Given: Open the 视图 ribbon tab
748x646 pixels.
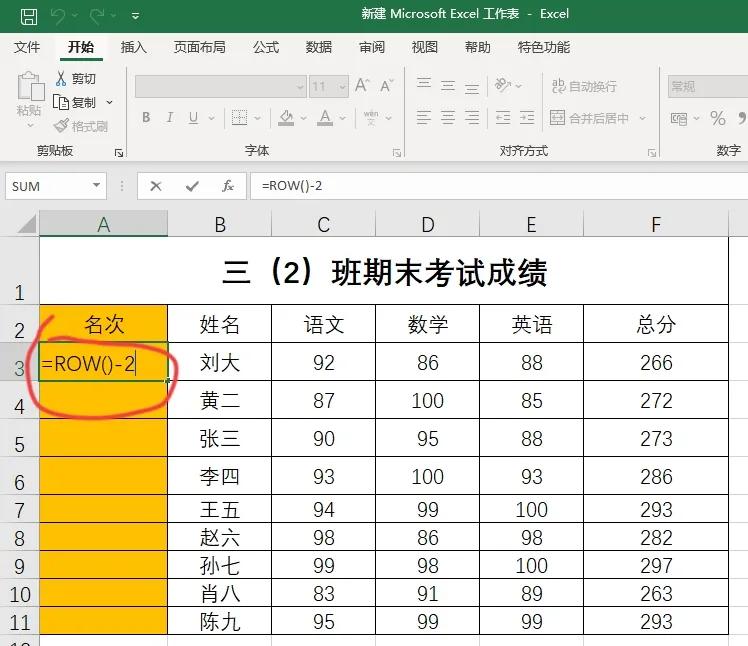Looking at the screenshot, I should coord(425,47).
